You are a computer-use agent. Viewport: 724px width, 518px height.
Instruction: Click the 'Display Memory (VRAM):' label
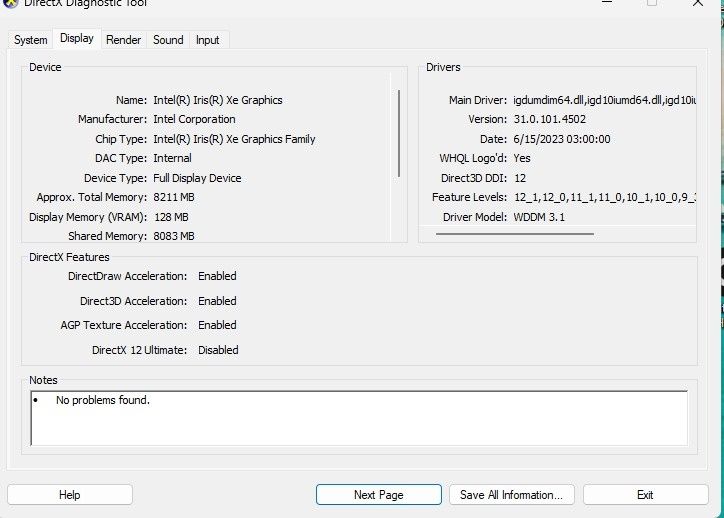coord(88,217)
